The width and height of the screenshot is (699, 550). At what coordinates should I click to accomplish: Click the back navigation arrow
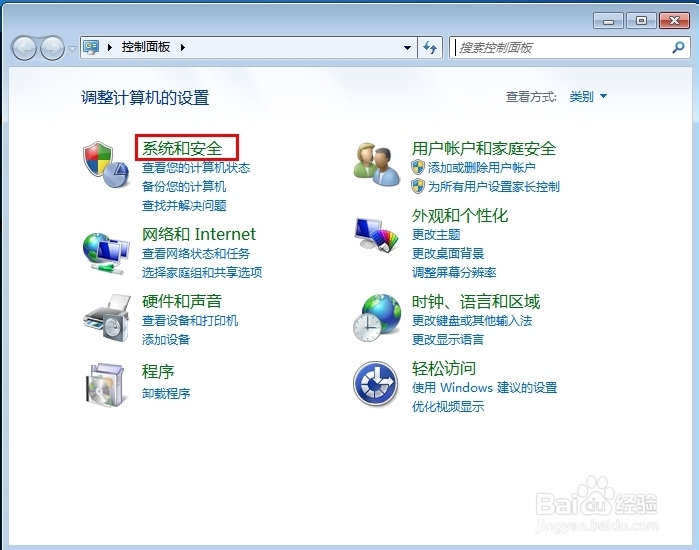[24, 48]
